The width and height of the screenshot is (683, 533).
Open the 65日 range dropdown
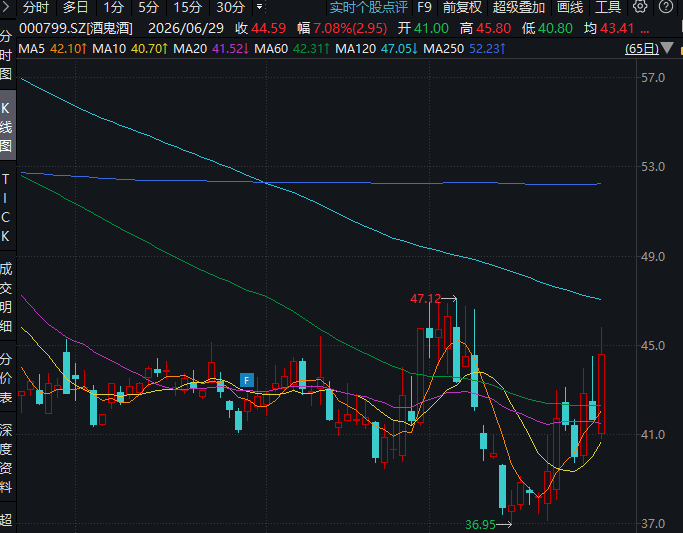tap(649, 48)
